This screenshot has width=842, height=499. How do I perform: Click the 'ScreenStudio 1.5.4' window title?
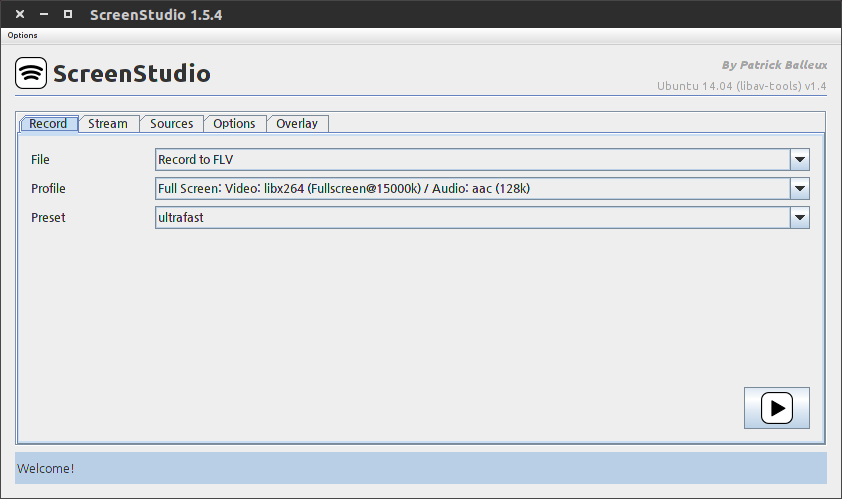[x=156, y=15]
